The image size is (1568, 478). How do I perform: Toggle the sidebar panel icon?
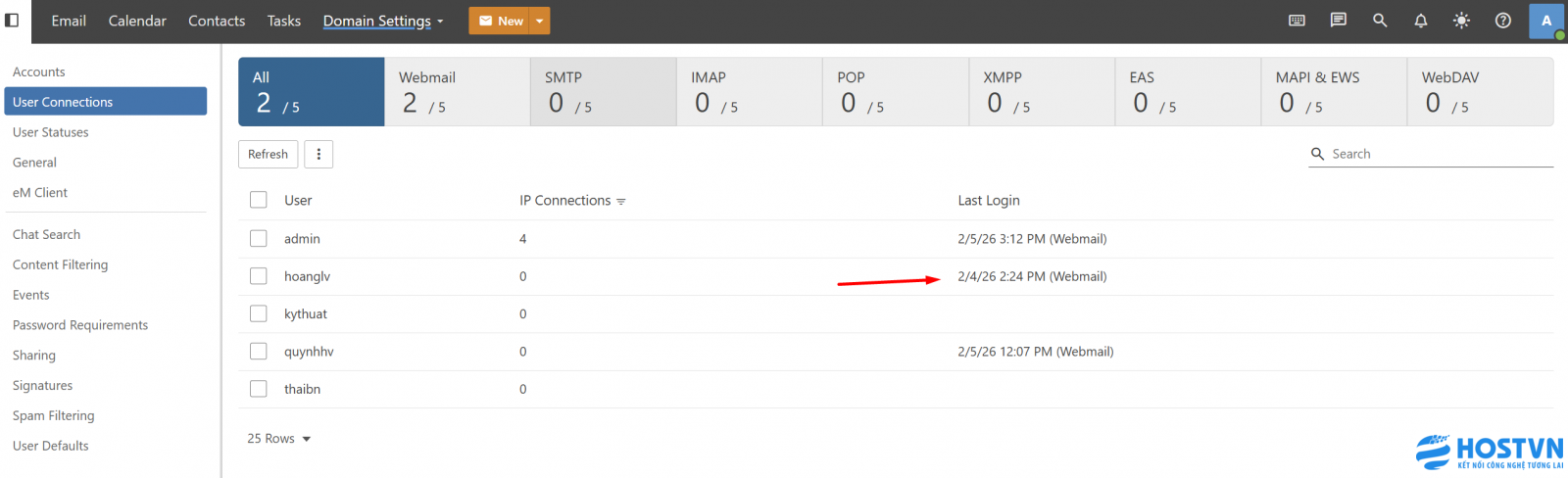point(13,21)
